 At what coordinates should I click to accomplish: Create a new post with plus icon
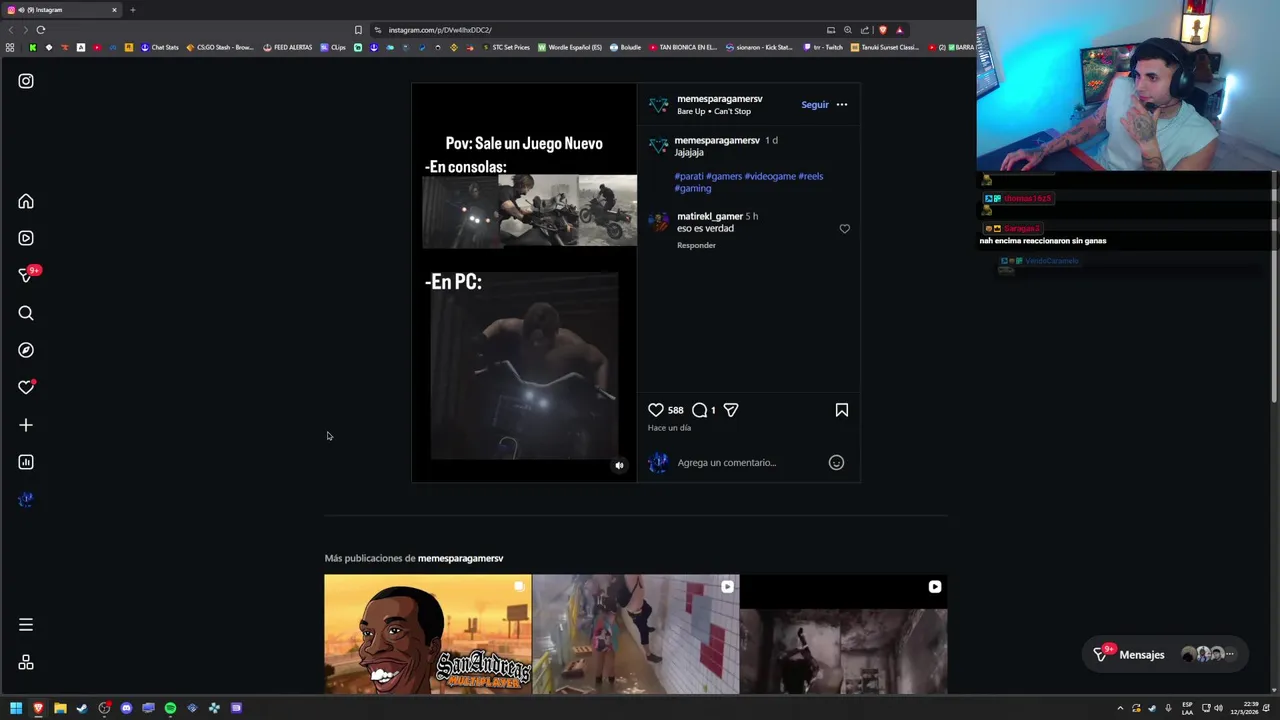click(x=26, y=425)
